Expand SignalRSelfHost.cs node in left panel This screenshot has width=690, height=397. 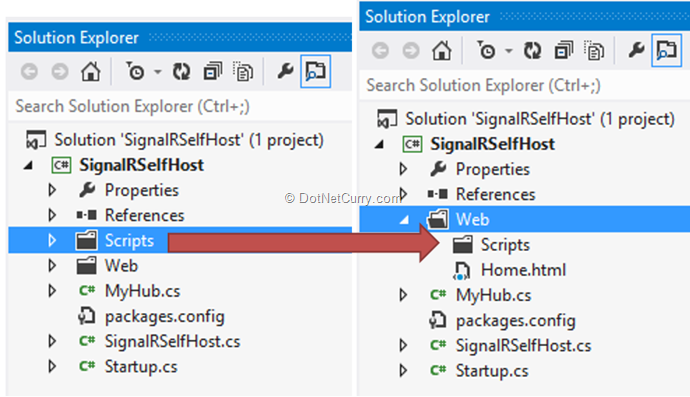point(52,342)
